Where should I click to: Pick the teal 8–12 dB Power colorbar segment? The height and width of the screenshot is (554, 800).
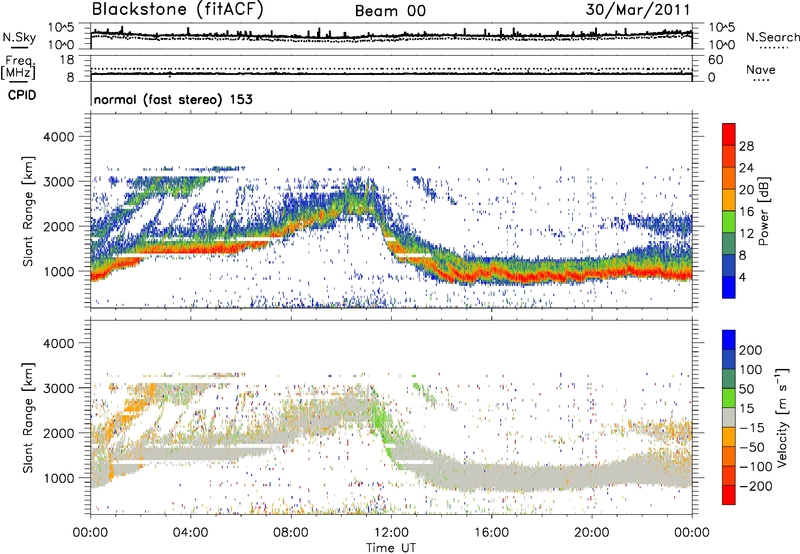tap(729, 244)
